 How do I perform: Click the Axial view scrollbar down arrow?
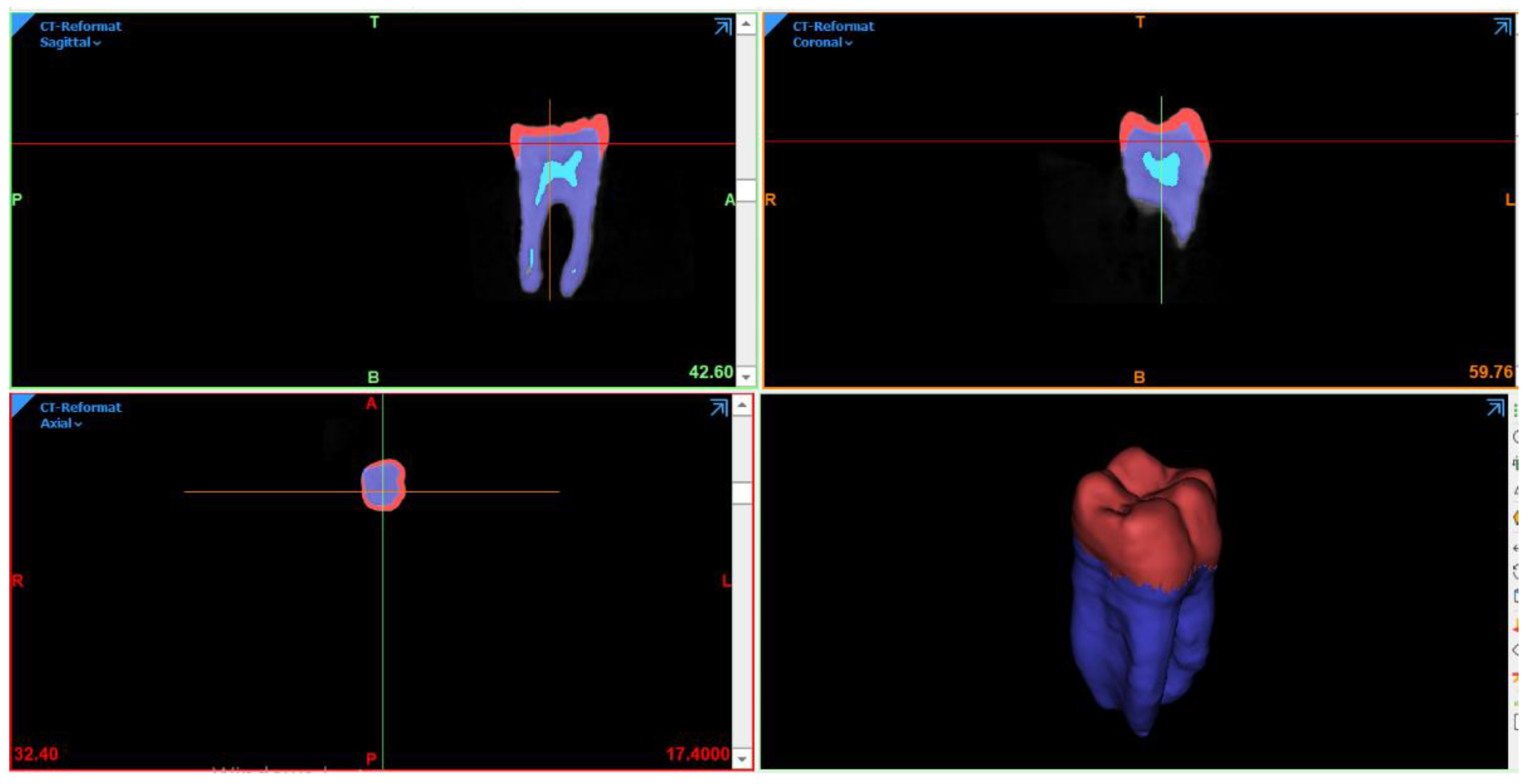(x=741, y=759)
